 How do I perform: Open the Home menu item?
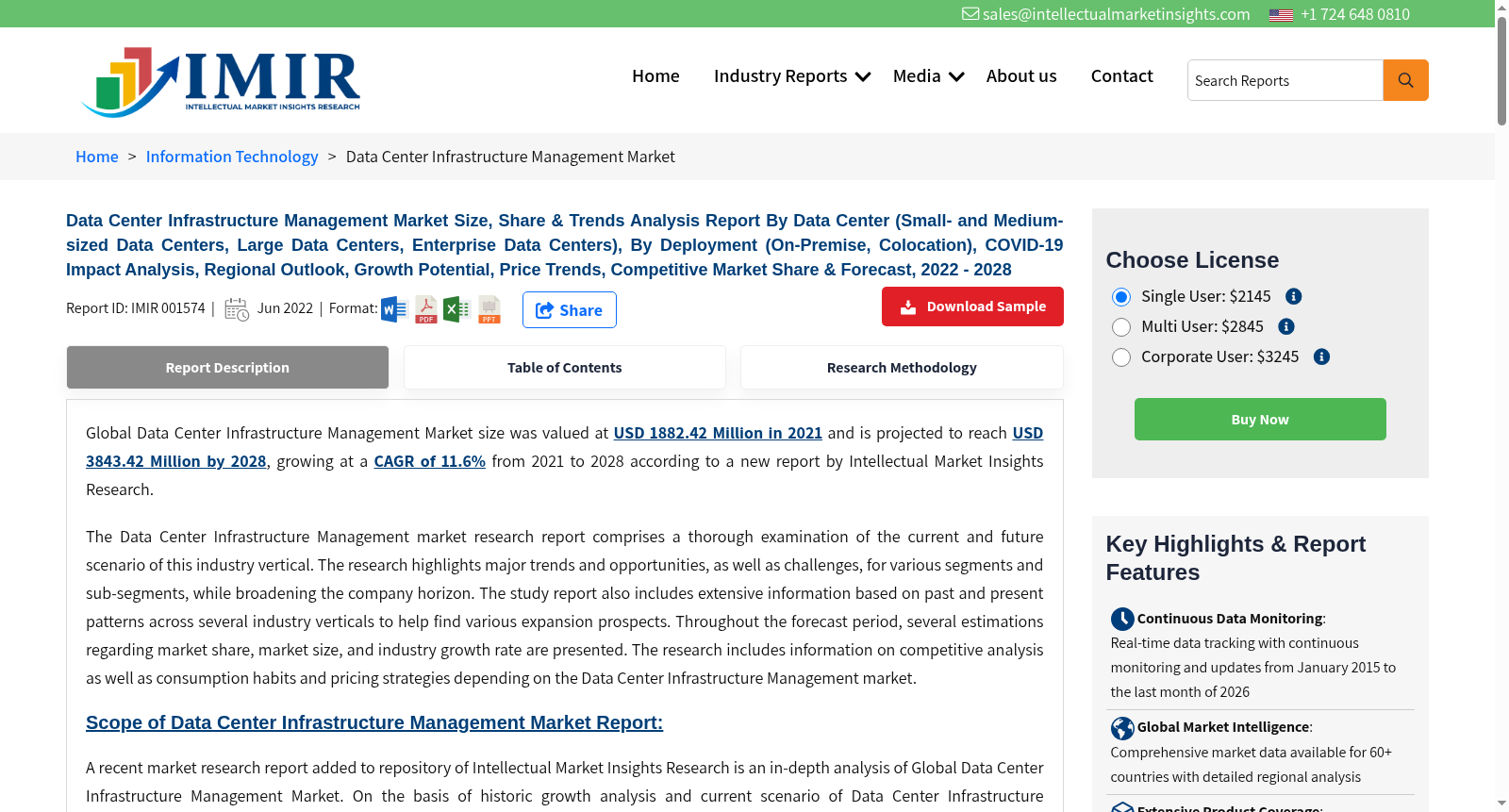pyautogui.click(x=655, y=75)
